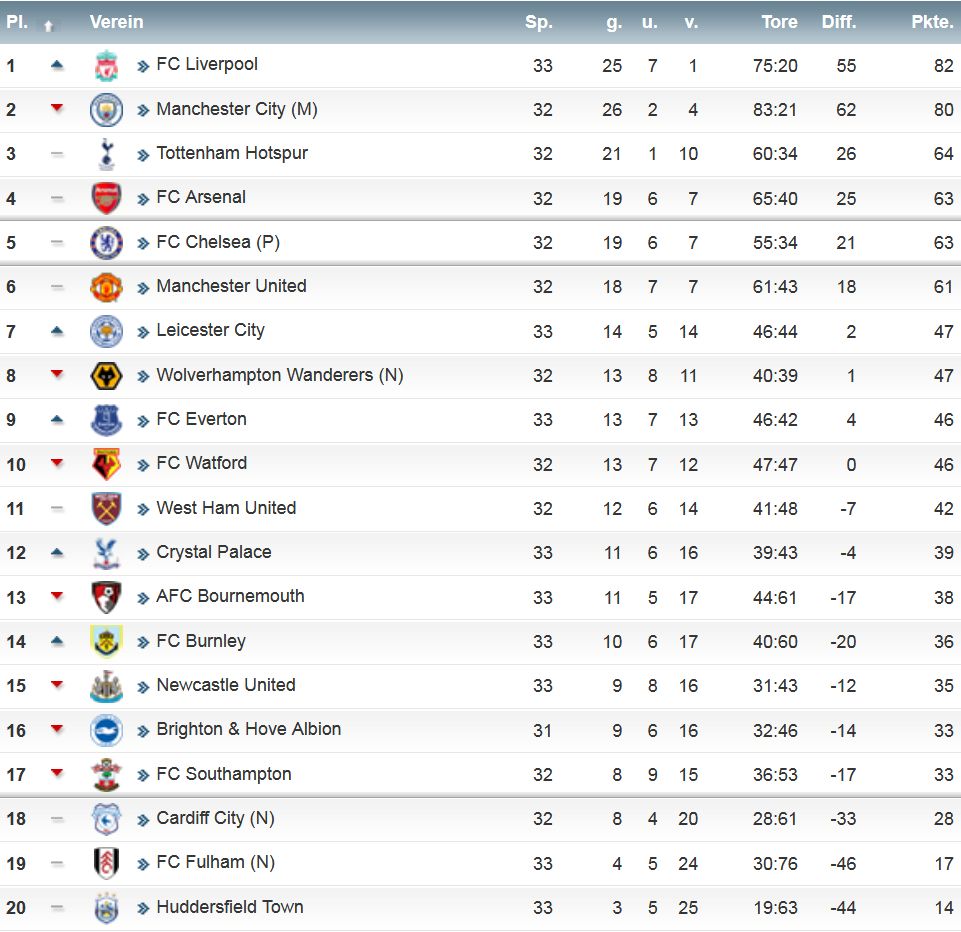Click the Manchester City club crest
The height and width of the screenshot is (932, 961).
click(x=106, y=110)
